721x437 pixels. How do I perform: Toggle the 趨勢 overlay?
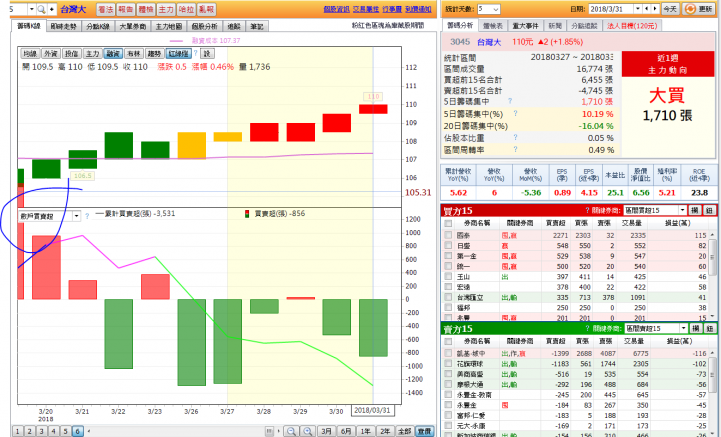(154, 54)
